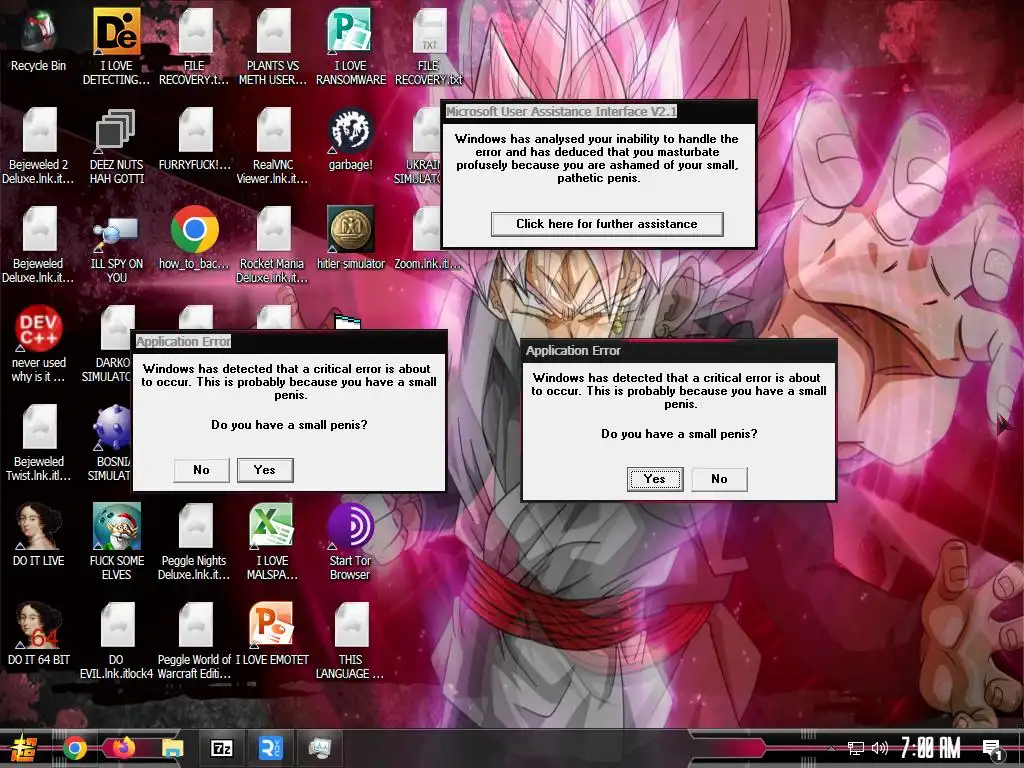This screenshot has height=768, width=1024.
Task: Open the RealVNC taskbar icon
Action: pos(270,748)
